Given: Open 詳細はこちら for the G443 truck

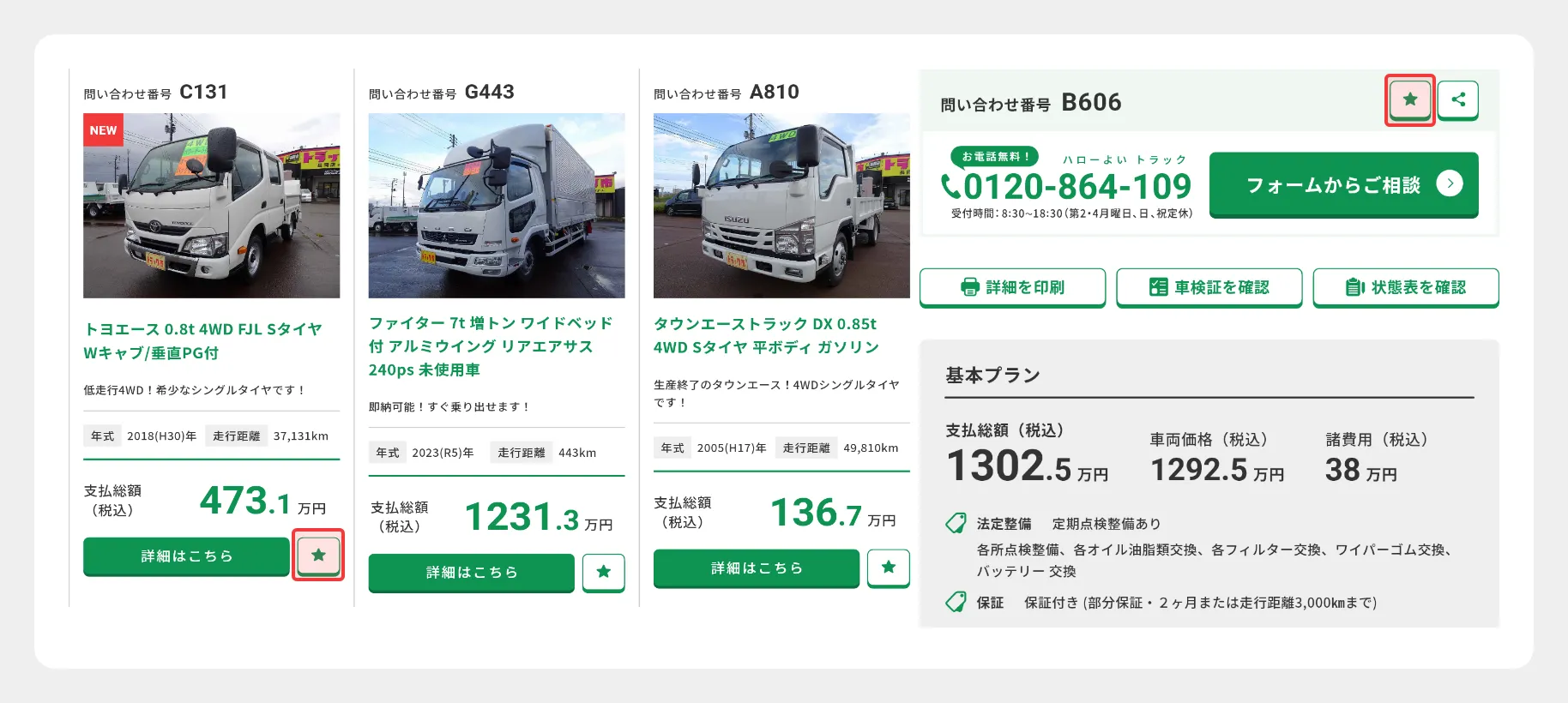Looking at the screenshot, I should point(472,573).
